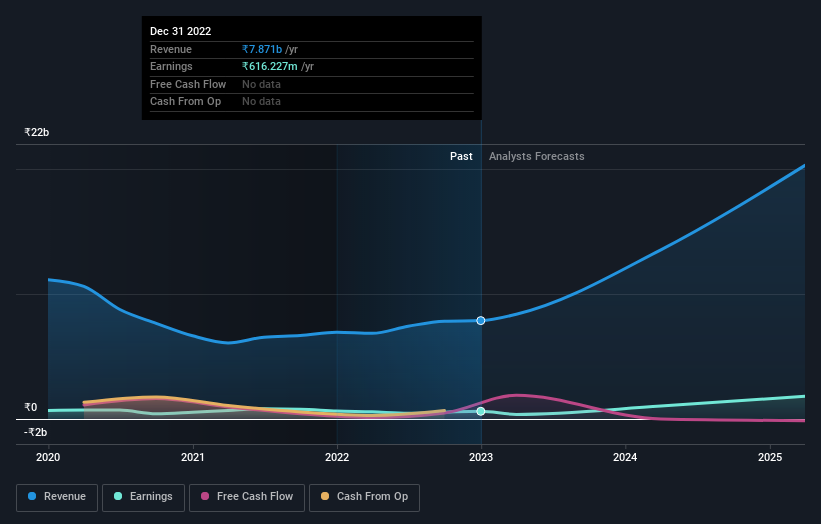Click the ₹616.227m earnings value
821x524 pixels.
pos(270,66)
